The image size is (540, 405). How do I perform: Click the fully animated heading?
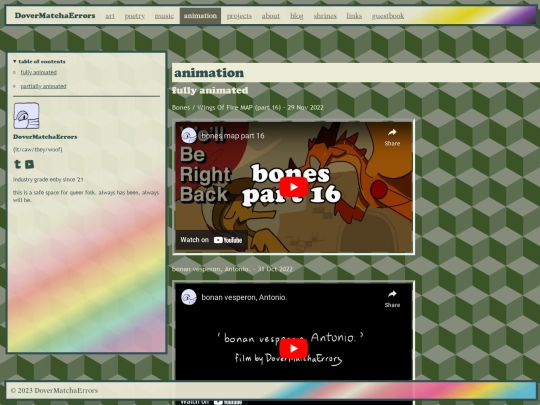click(210, 91)
